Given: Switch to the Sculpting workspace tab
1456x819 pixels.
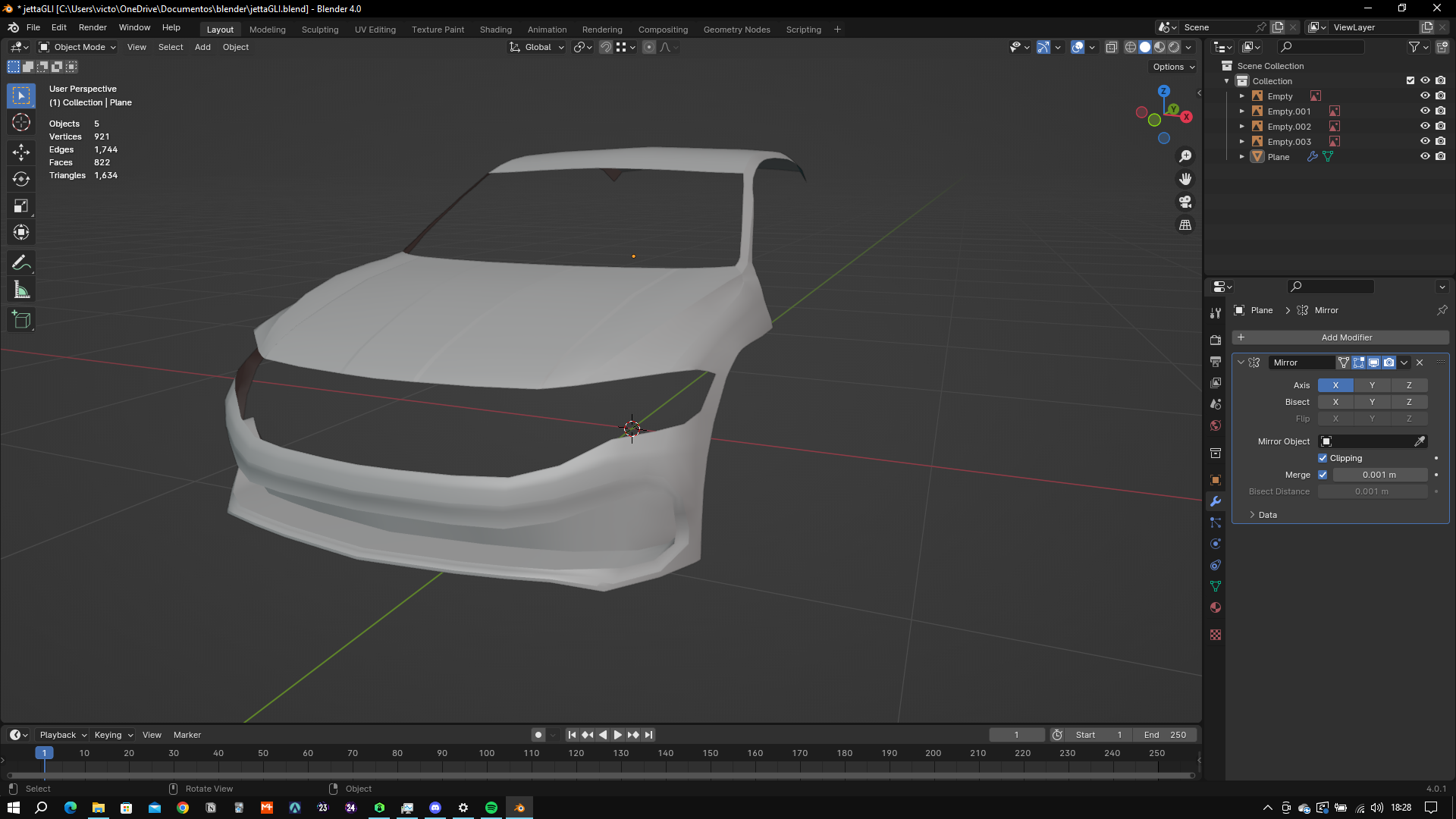Looking at the screenshot, I should (319, 30).
